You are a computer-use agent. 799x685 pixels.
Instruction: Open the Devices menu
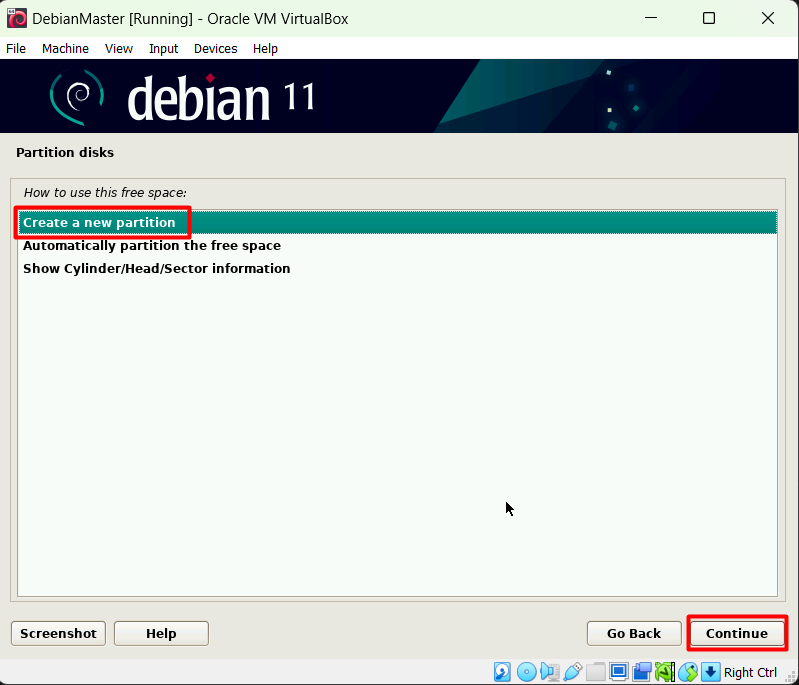pyautogui.click(x=216, y=48)
